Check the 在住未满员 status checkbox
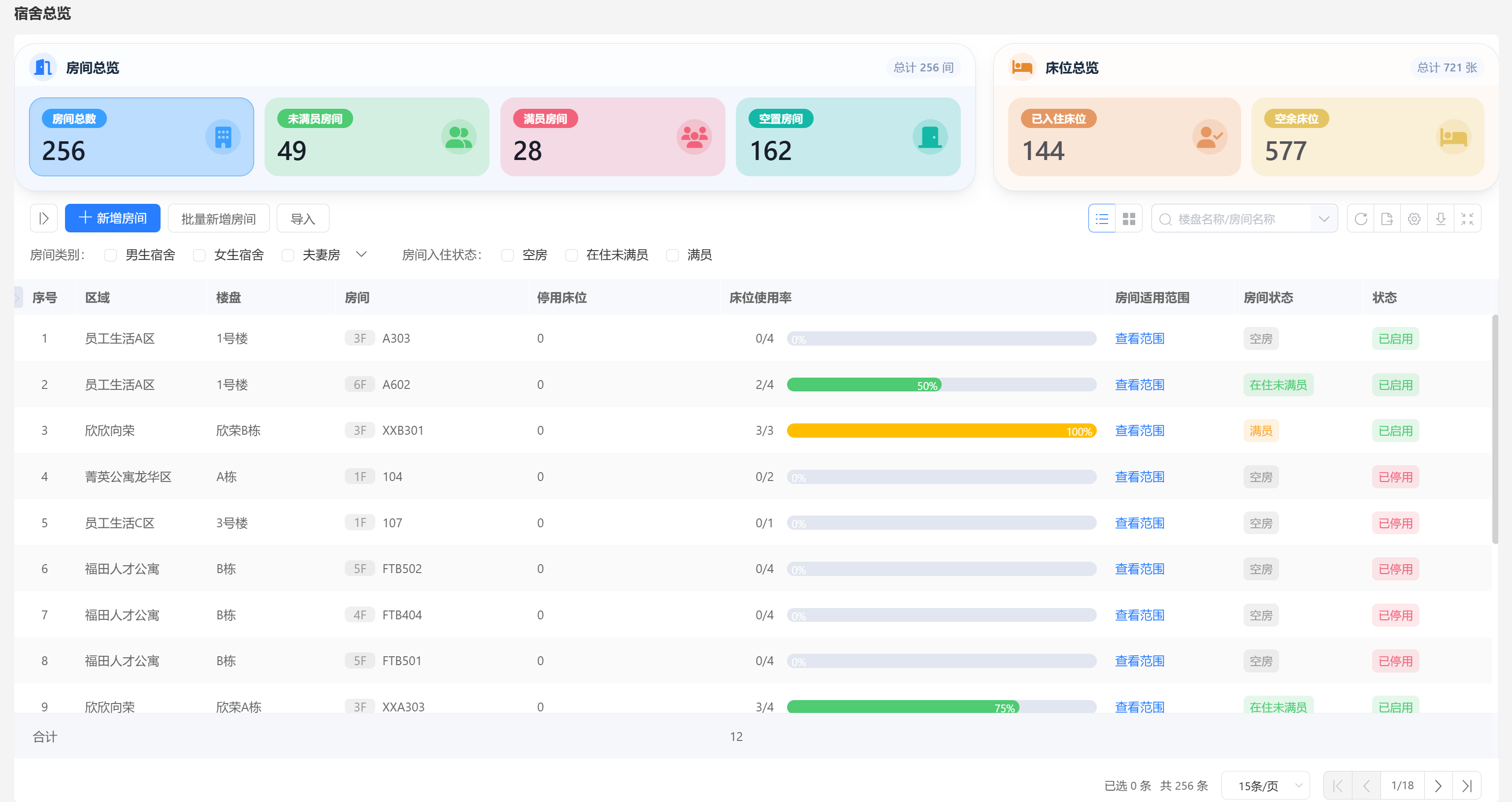 [572, 255]
